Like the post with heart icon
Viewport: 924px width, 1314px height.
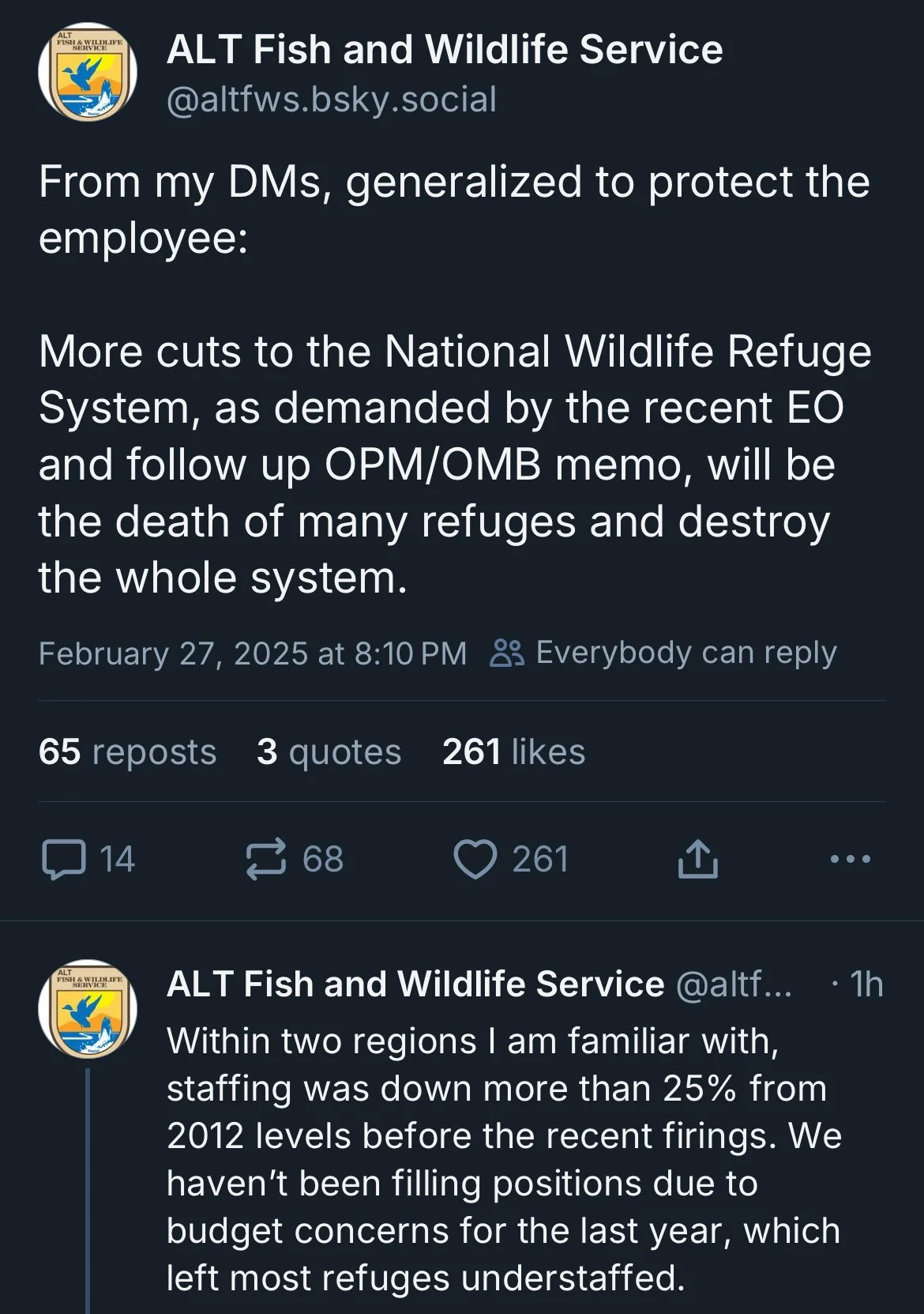[475, 860]
